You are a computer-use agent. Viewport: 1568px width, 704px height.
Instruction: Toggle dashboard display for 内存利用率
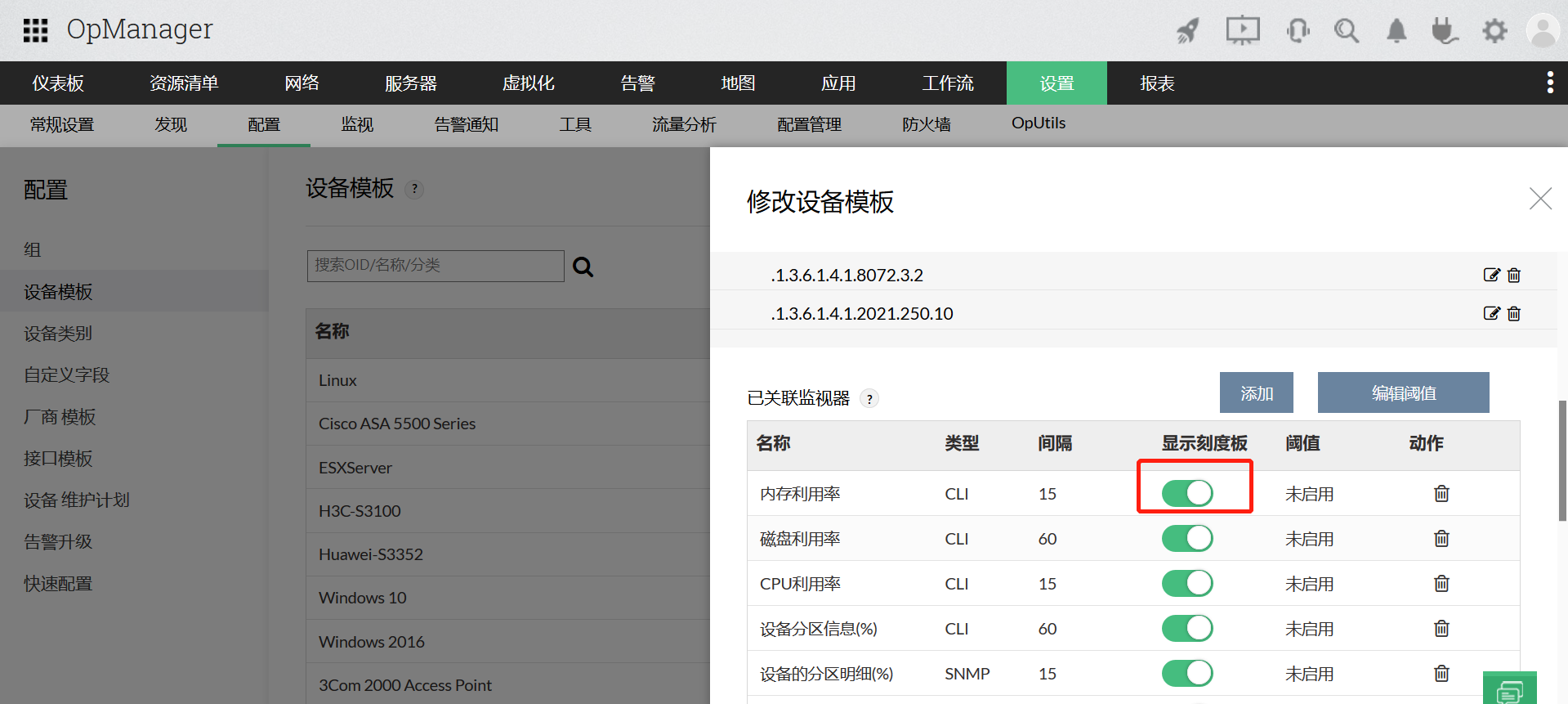pos(1187,493)
